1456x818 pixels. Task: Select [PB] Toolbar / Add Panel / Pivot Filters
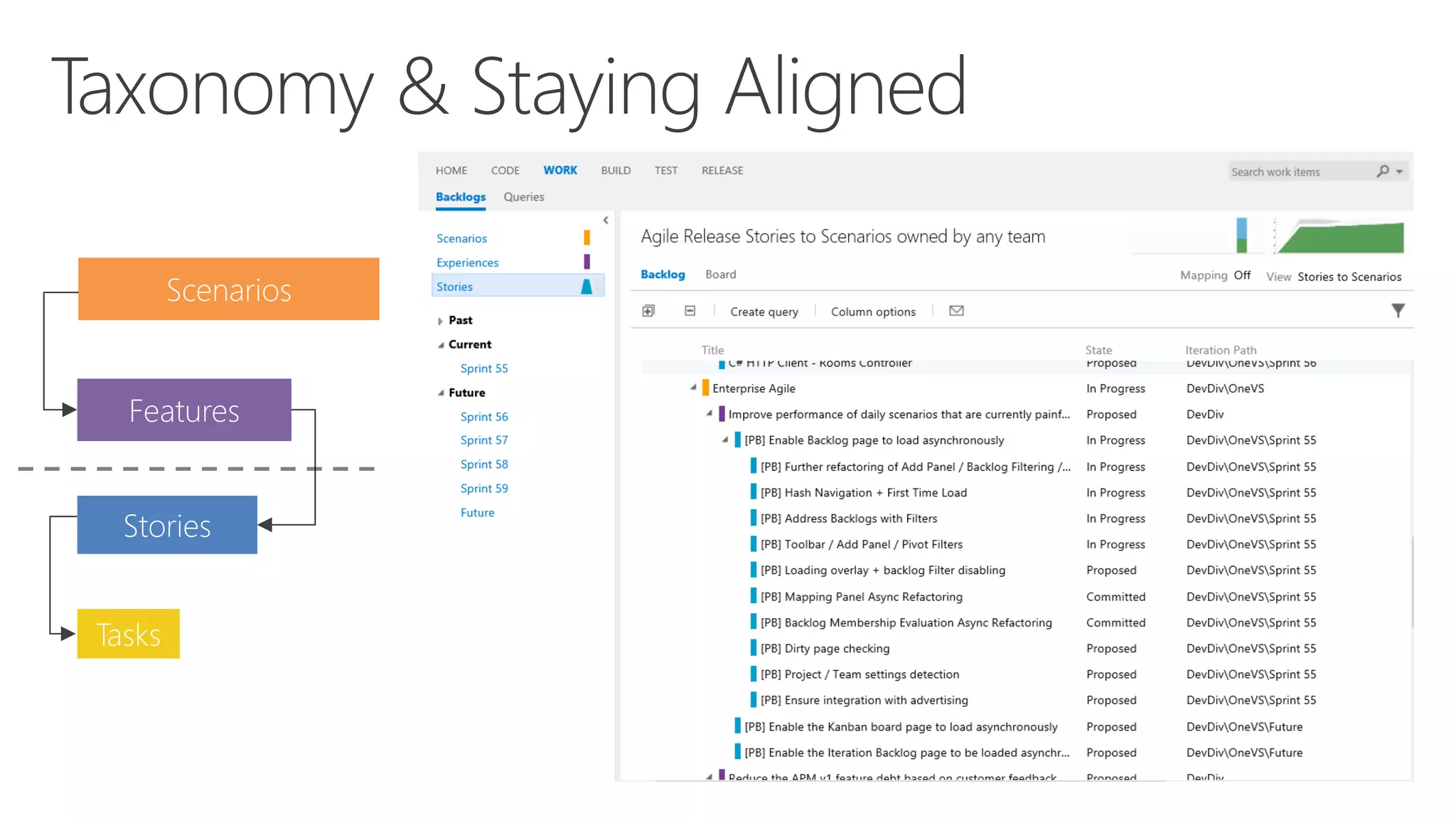(862, 544)
